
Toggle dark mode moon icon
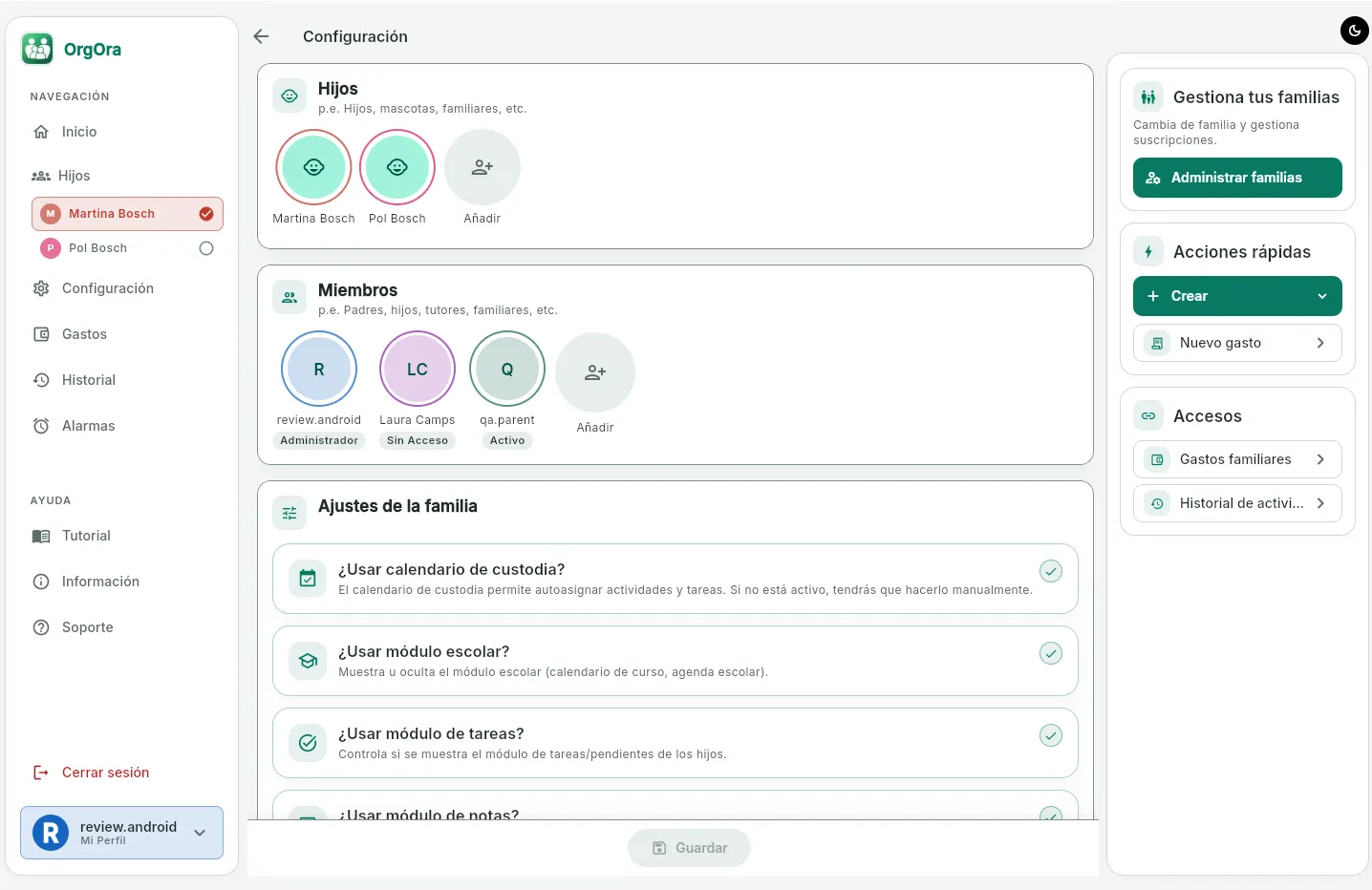(x=1355, y=31)
